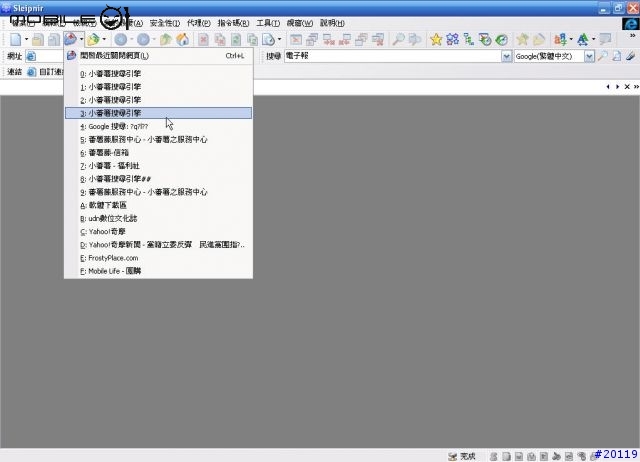Click the page icon beside search magnifier

point(616,56)
